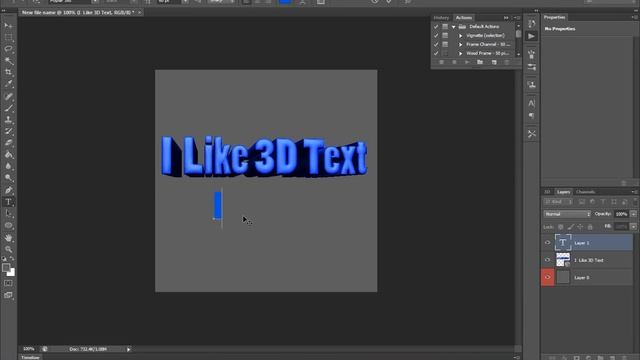
Task: Select the Magic Wand tool
Action: (x=8, y=61)
